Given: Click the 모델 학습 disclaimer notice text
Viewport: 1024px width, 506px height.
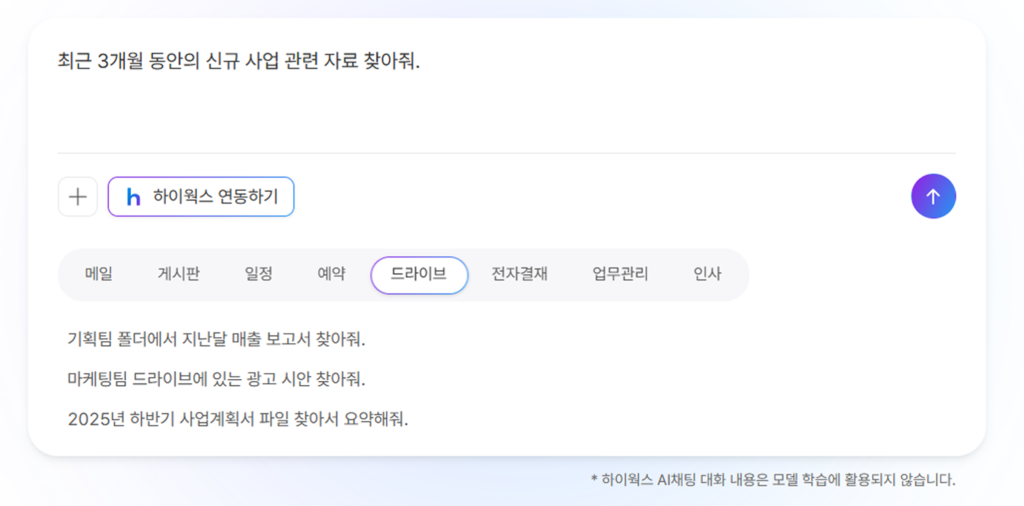Looking at the screenshot, I should tap(773, 480).
